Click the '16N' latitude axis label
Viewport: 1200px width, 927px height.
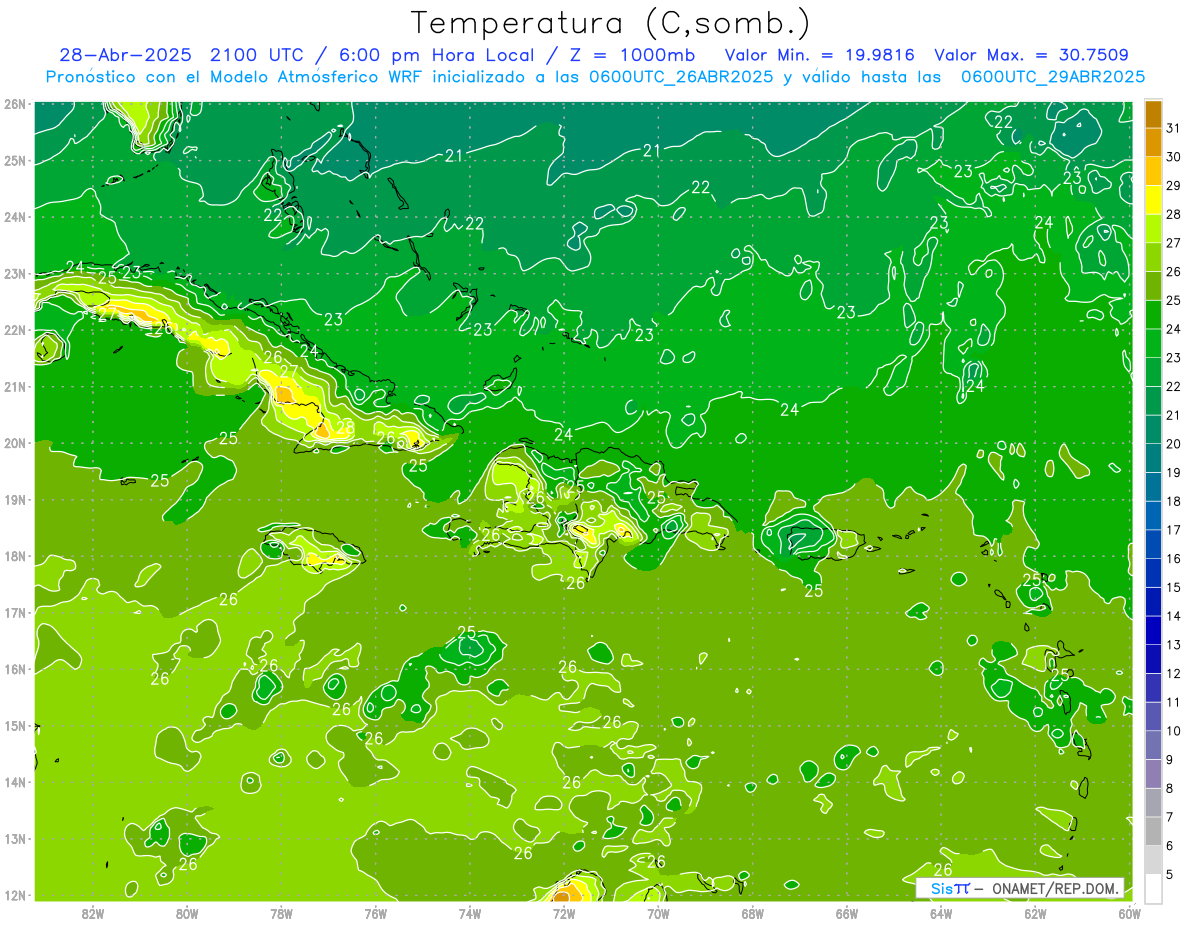(16, 669)
